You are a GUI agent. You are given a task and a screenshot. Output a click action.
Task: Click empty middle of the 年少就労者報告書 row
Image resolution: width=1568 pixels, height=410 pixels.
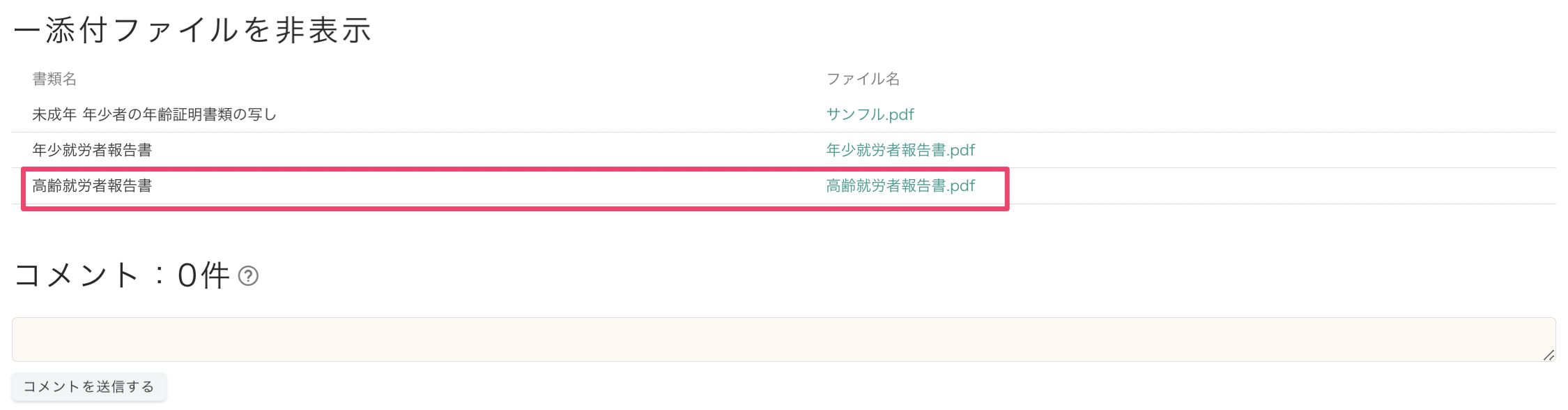click(488, 150)
